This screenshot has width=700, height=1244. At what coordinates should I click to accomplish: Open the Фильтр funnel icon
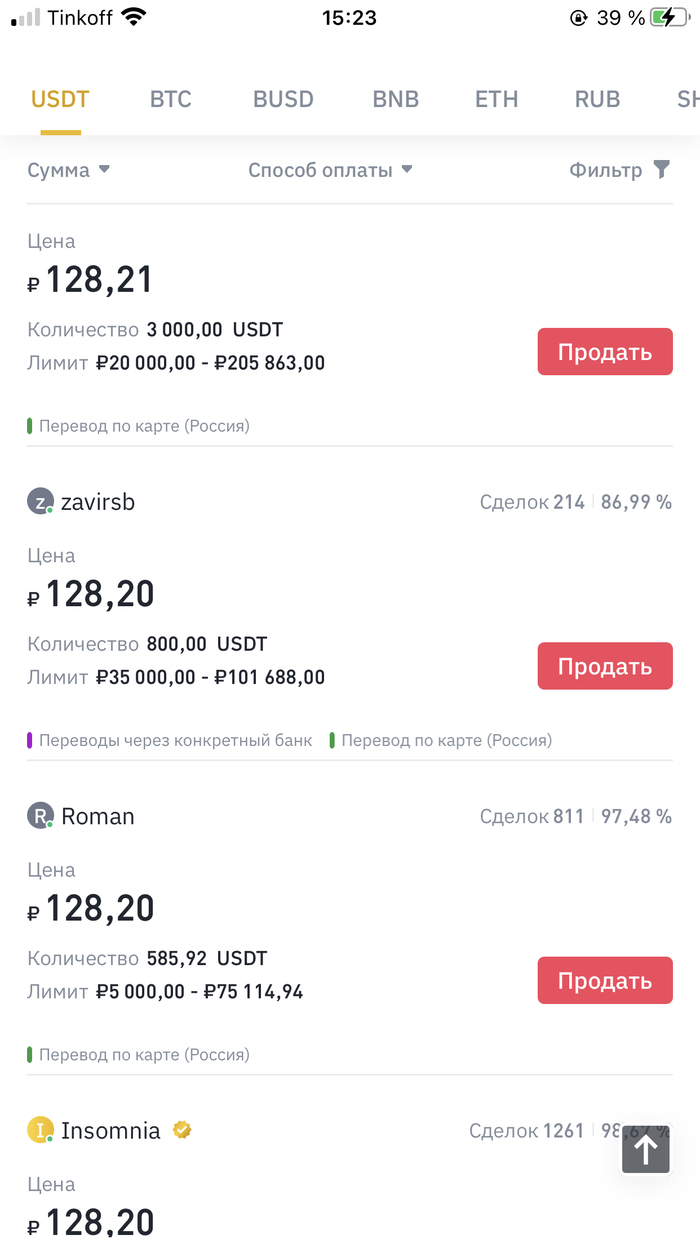(661, 170)
